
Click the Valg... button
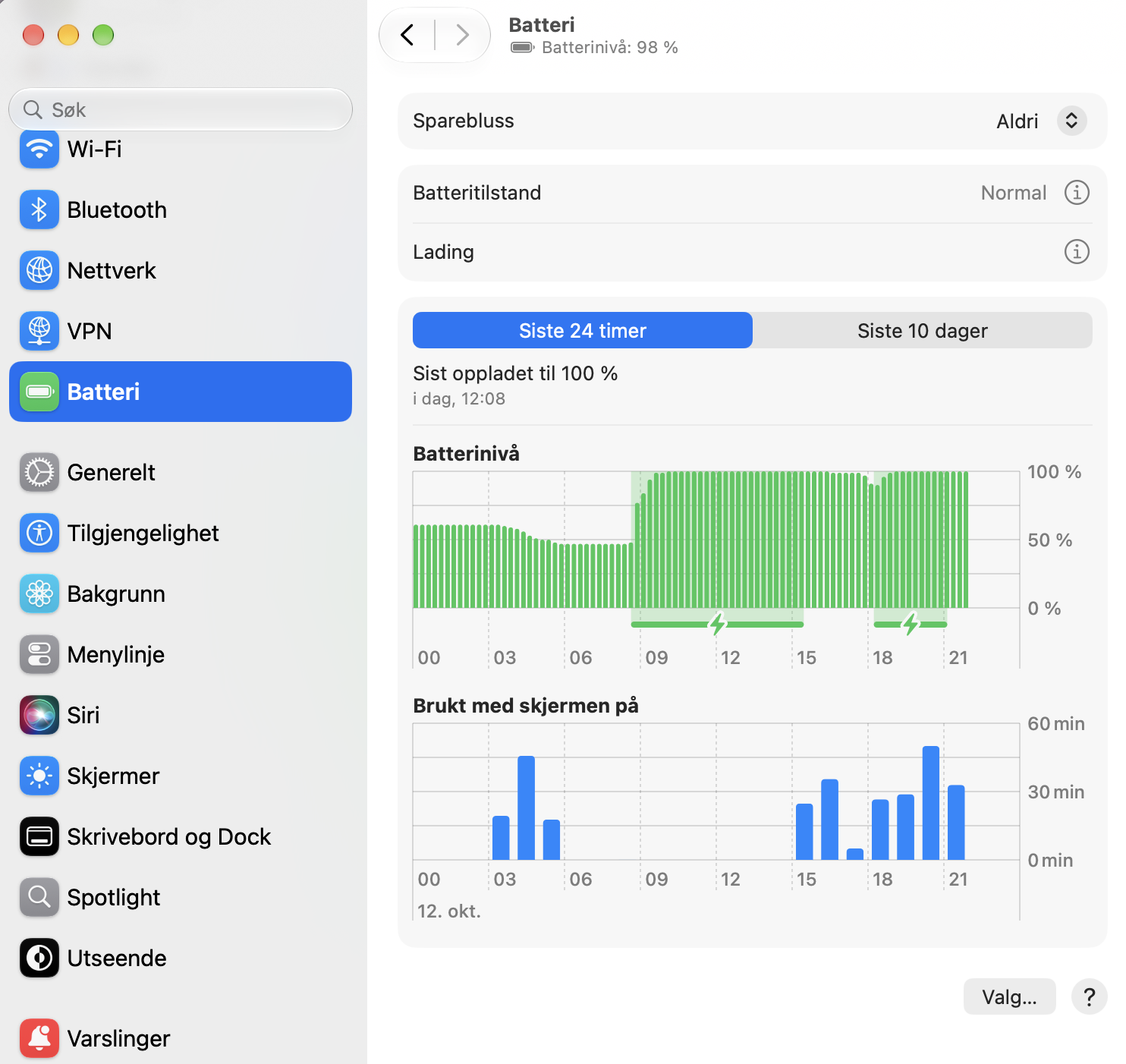pos(1009,996)
